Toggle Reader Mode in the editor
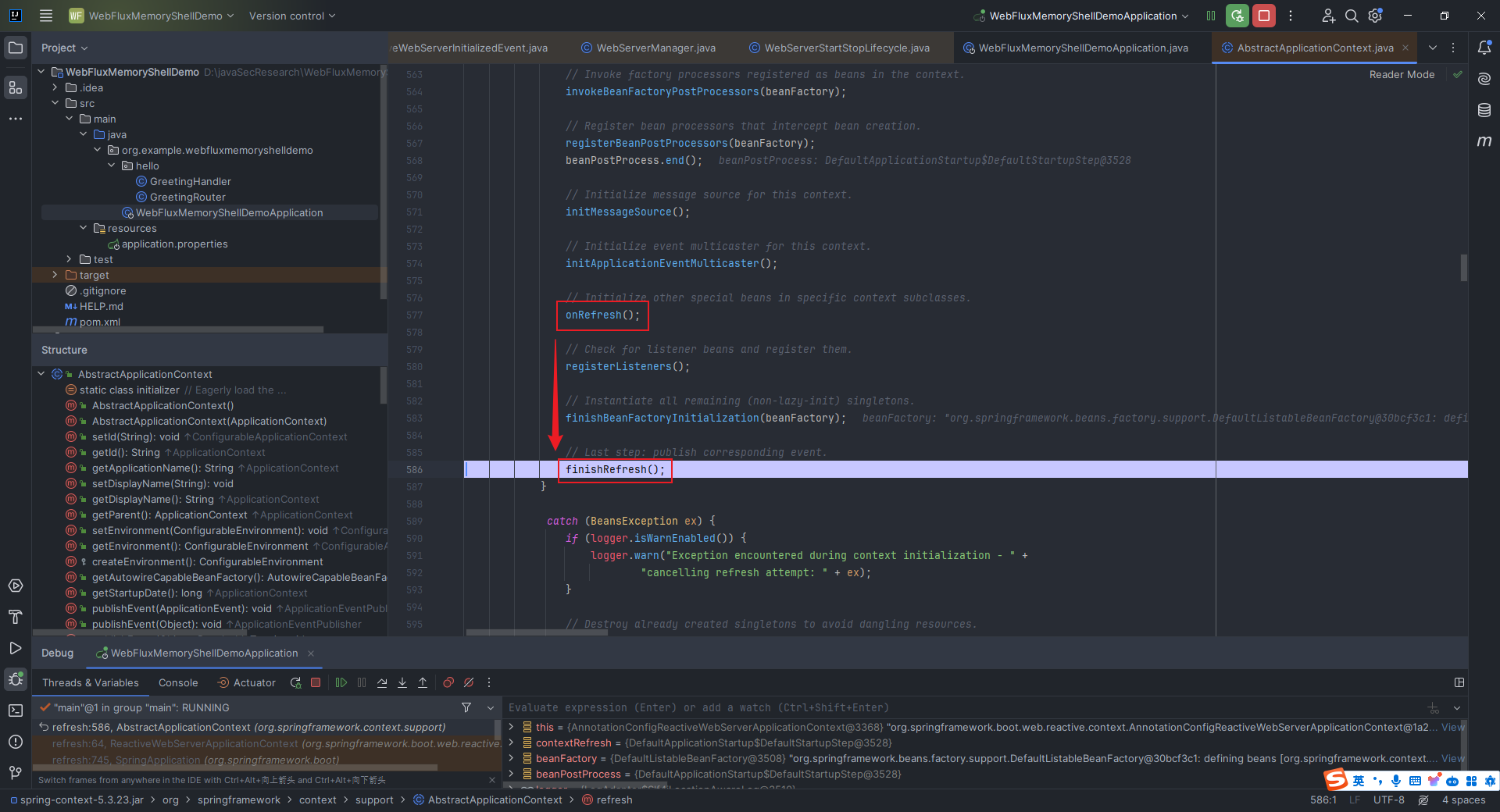The height and width of the screenshot is (812, 1500). tap(1402, 75)
